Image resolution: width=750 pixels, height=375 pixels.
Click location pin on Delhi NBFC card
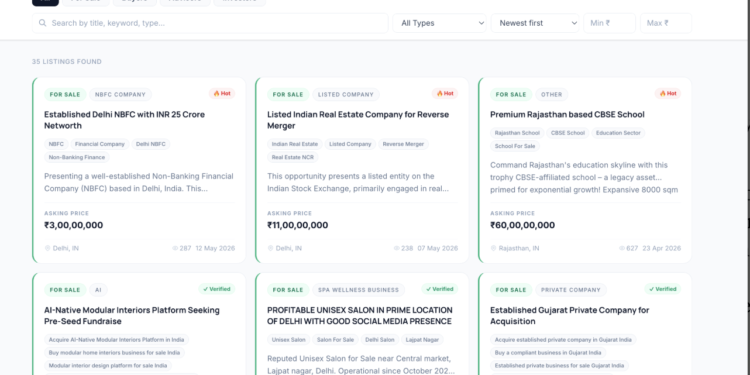pyautogui.click(x=47, y=248)
